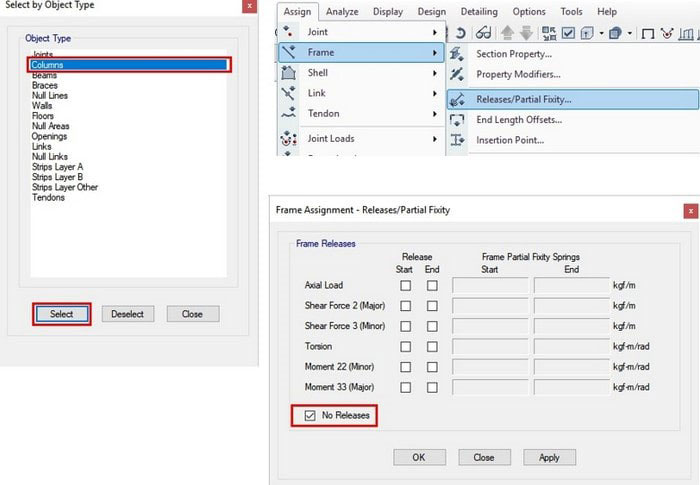700x485 pixels.
Task: Open the Analyze menu
Action: click(x=343, y=12)
